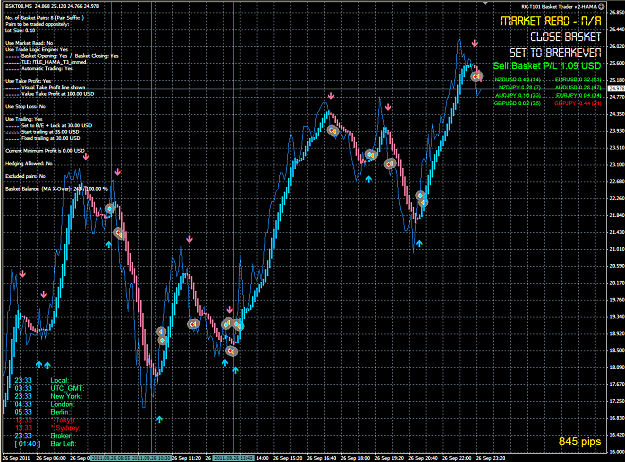
Task: Click the 26 Sep 11:20 time axis label
Action: 187,459
